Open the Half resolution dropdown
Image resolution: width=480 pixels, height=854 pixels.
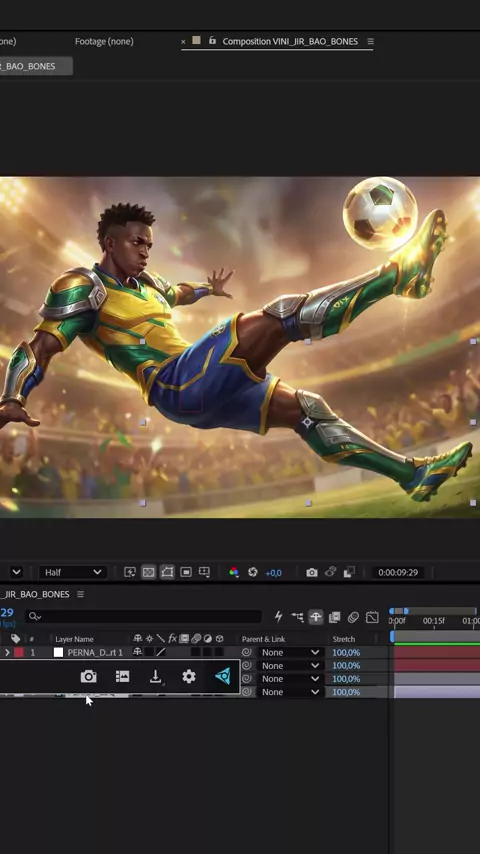tap(72, 572)
